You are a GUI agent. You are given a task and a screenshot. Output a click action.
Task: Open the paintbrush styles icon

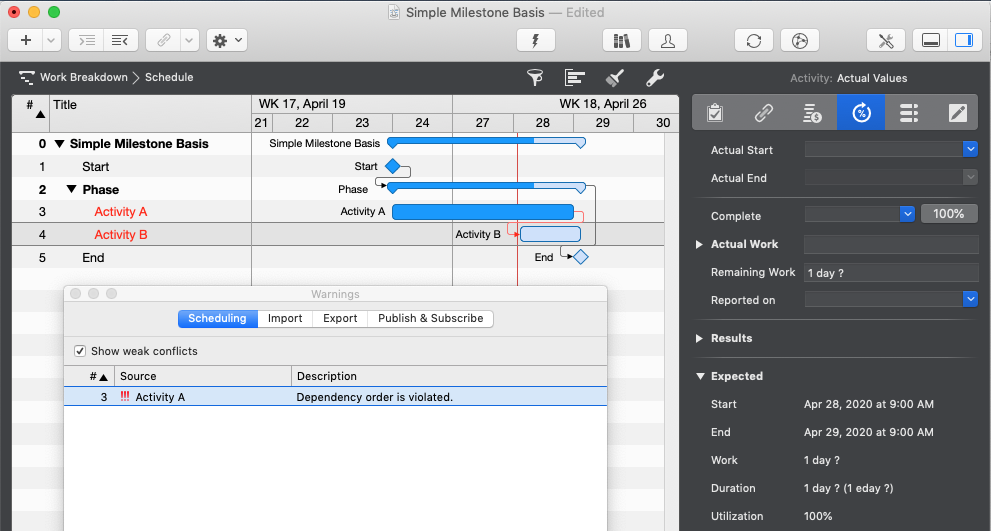615,78
